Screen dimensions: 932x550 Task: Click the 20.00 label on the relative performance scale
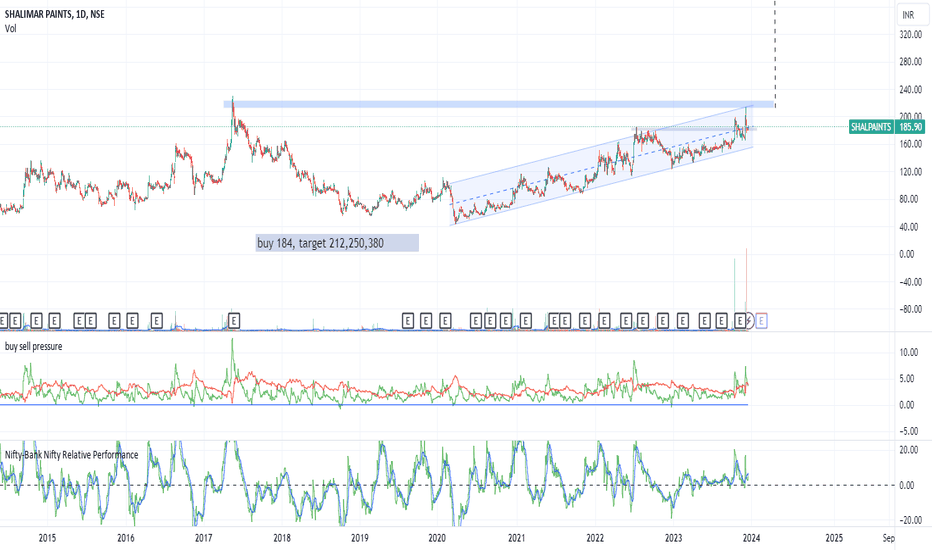tap(911, 450)
